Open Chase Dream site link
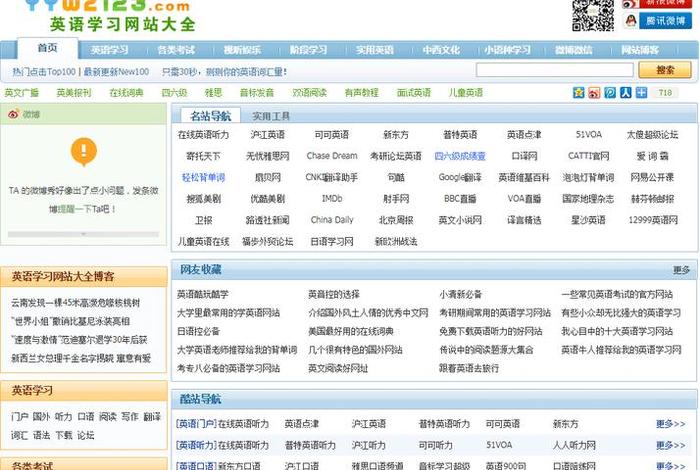 [332, 156]
